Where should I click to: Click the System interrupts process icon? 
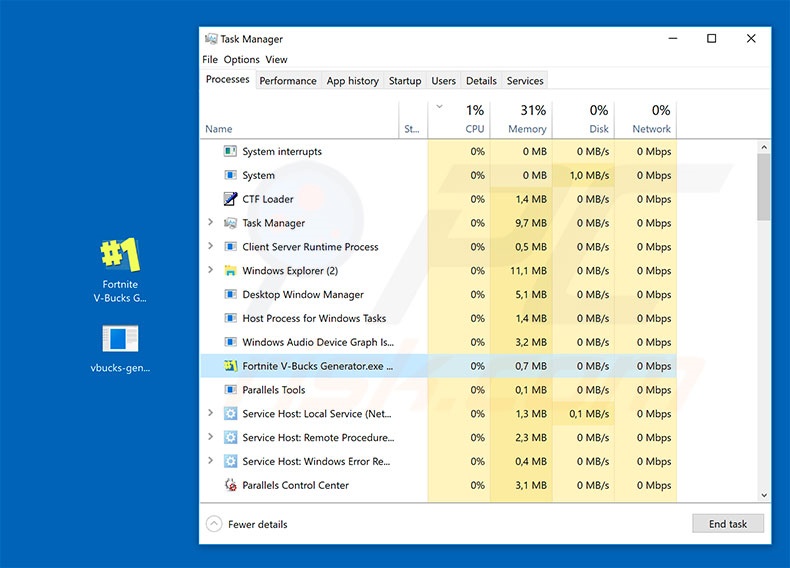tap(230, 151)
